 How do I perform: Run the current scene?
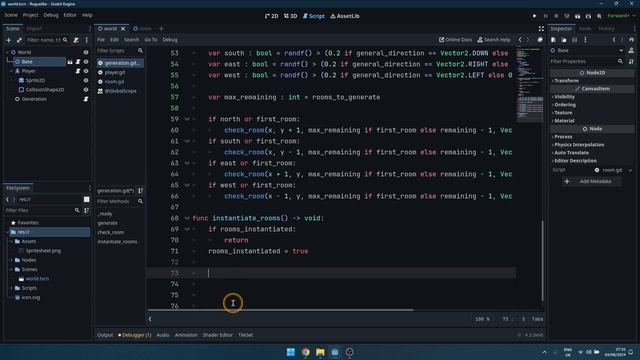[x=577, y=16]
